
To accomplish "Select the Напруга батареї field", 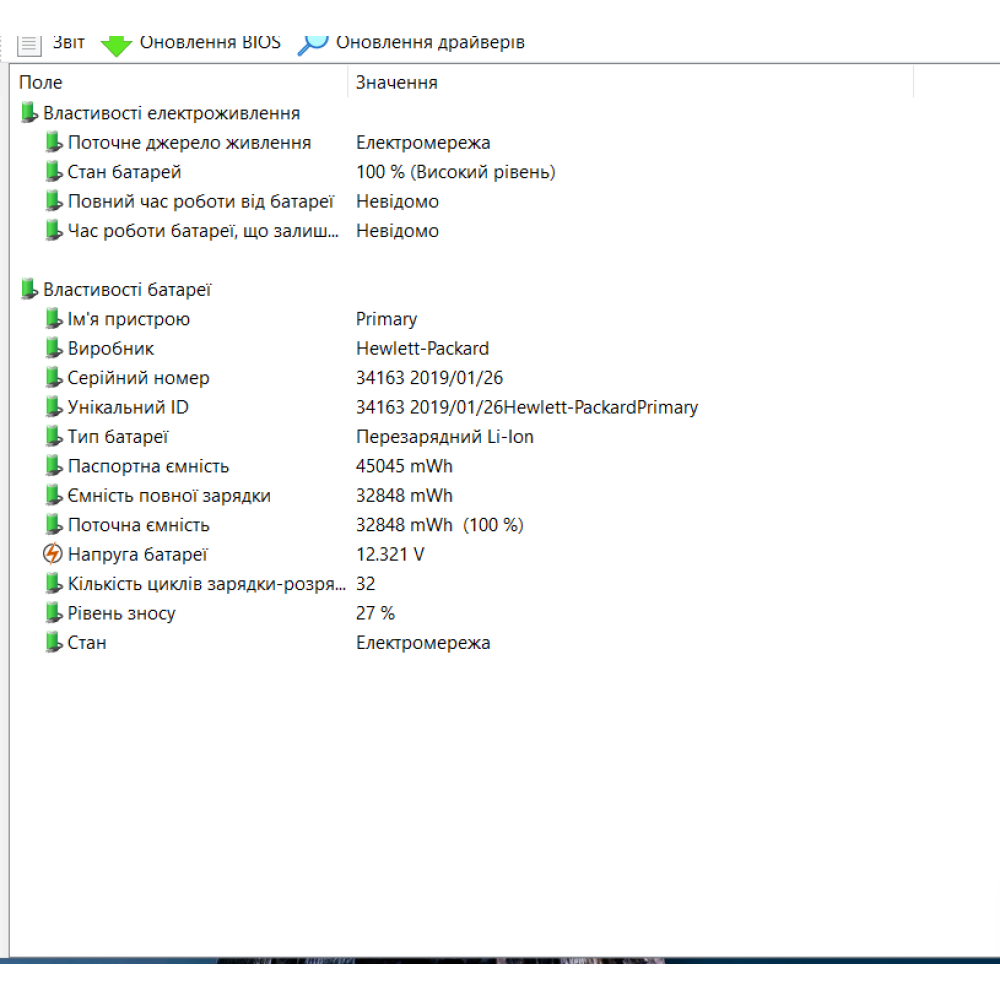I will 138,554.
